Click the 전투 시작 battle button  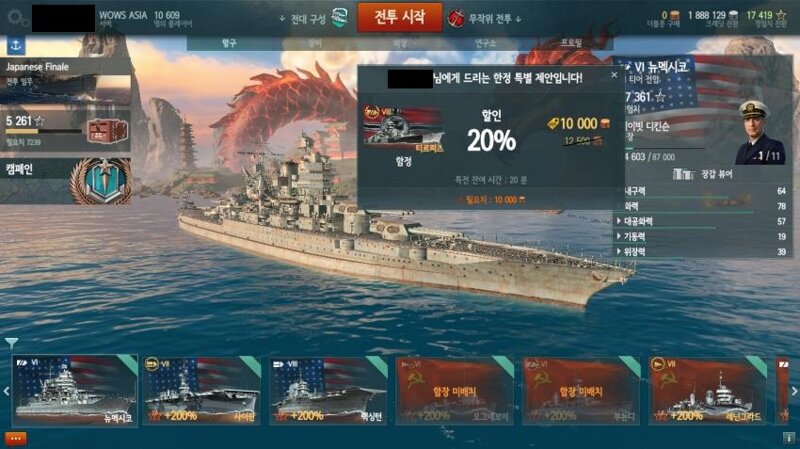coord(399,17)
